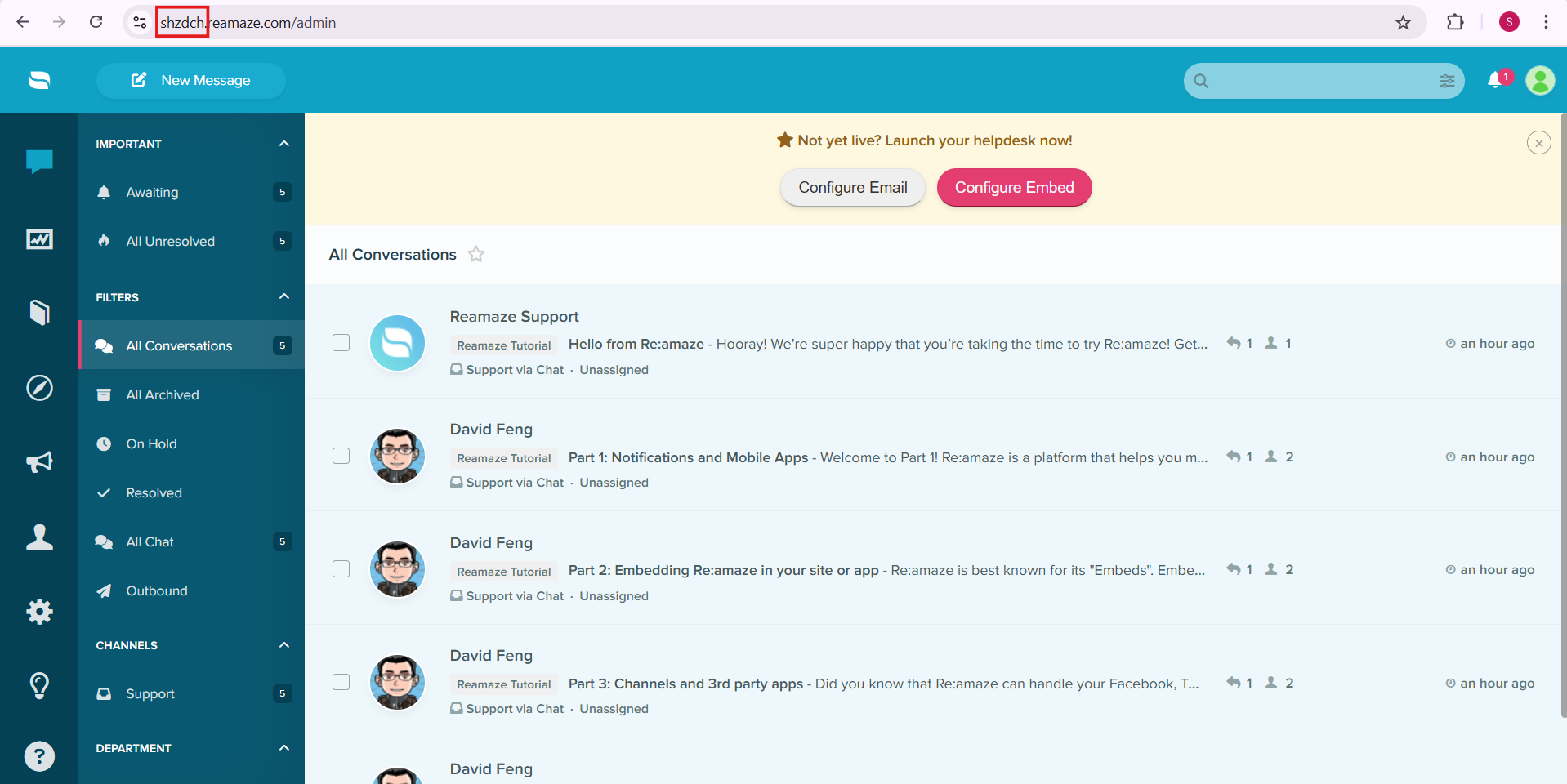Viewport: 1567px width, 784px height.
Task: Star the All Conversations view
Action: [476, 254]
